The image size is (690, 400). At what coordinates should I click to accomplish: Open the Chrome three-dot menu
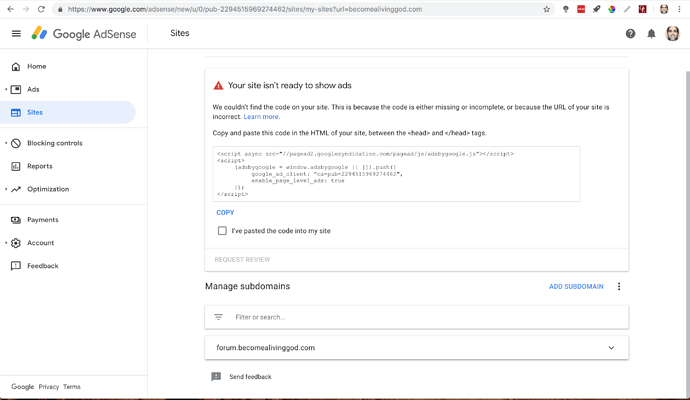tap(679, 9)
